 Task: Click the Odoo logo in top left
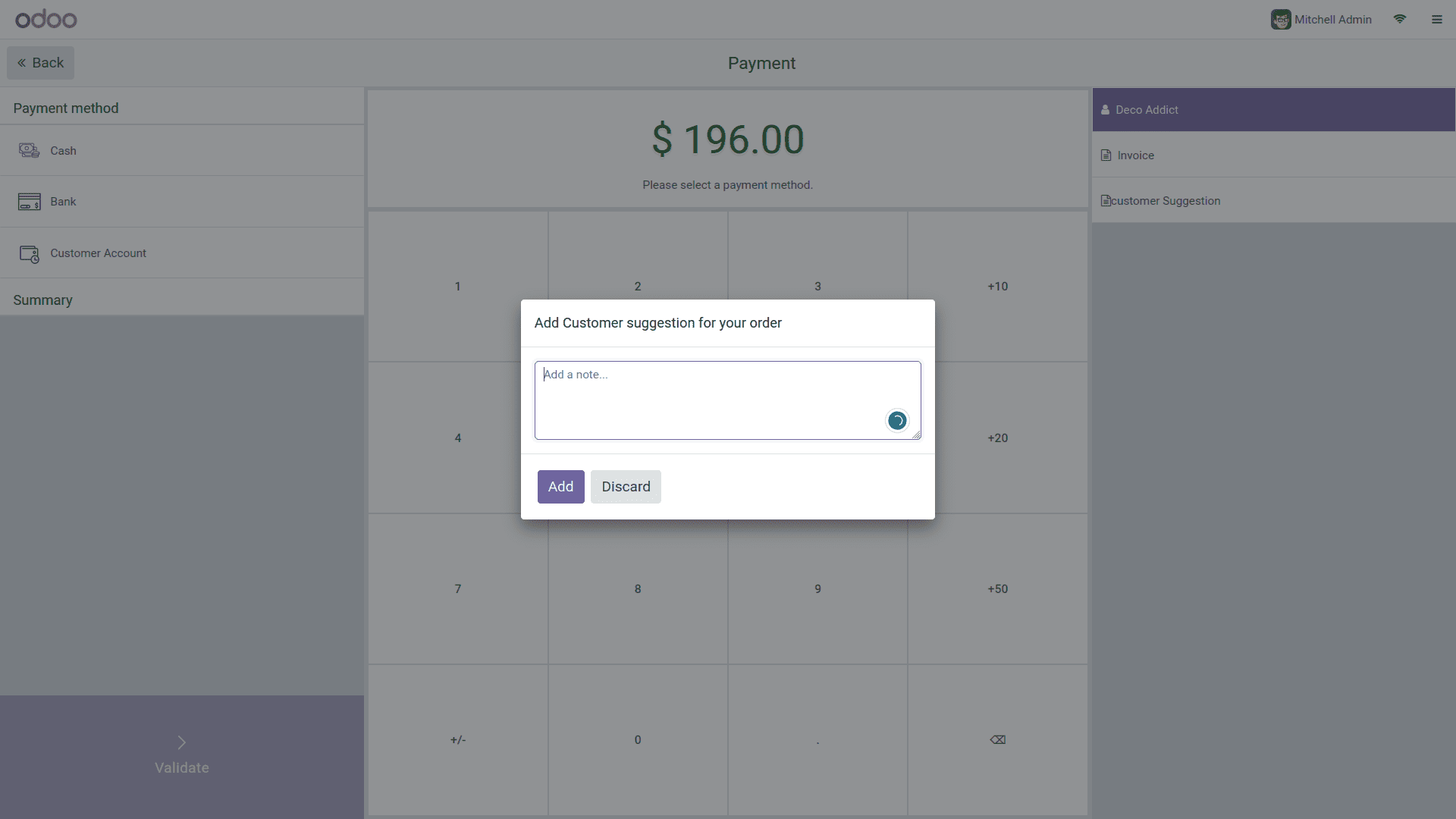(x=46, y=18)
